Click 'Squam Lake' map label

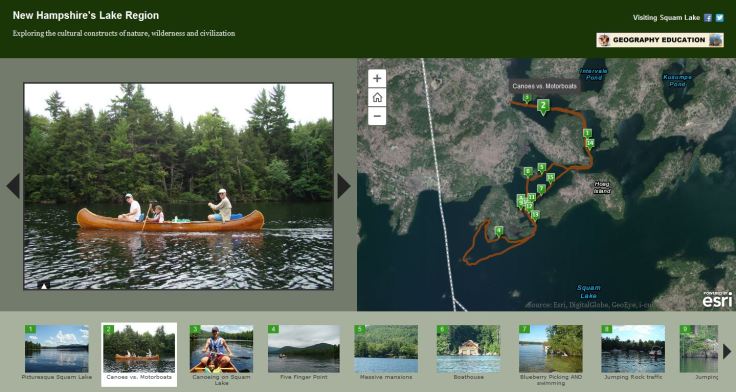tap(589, 292)
